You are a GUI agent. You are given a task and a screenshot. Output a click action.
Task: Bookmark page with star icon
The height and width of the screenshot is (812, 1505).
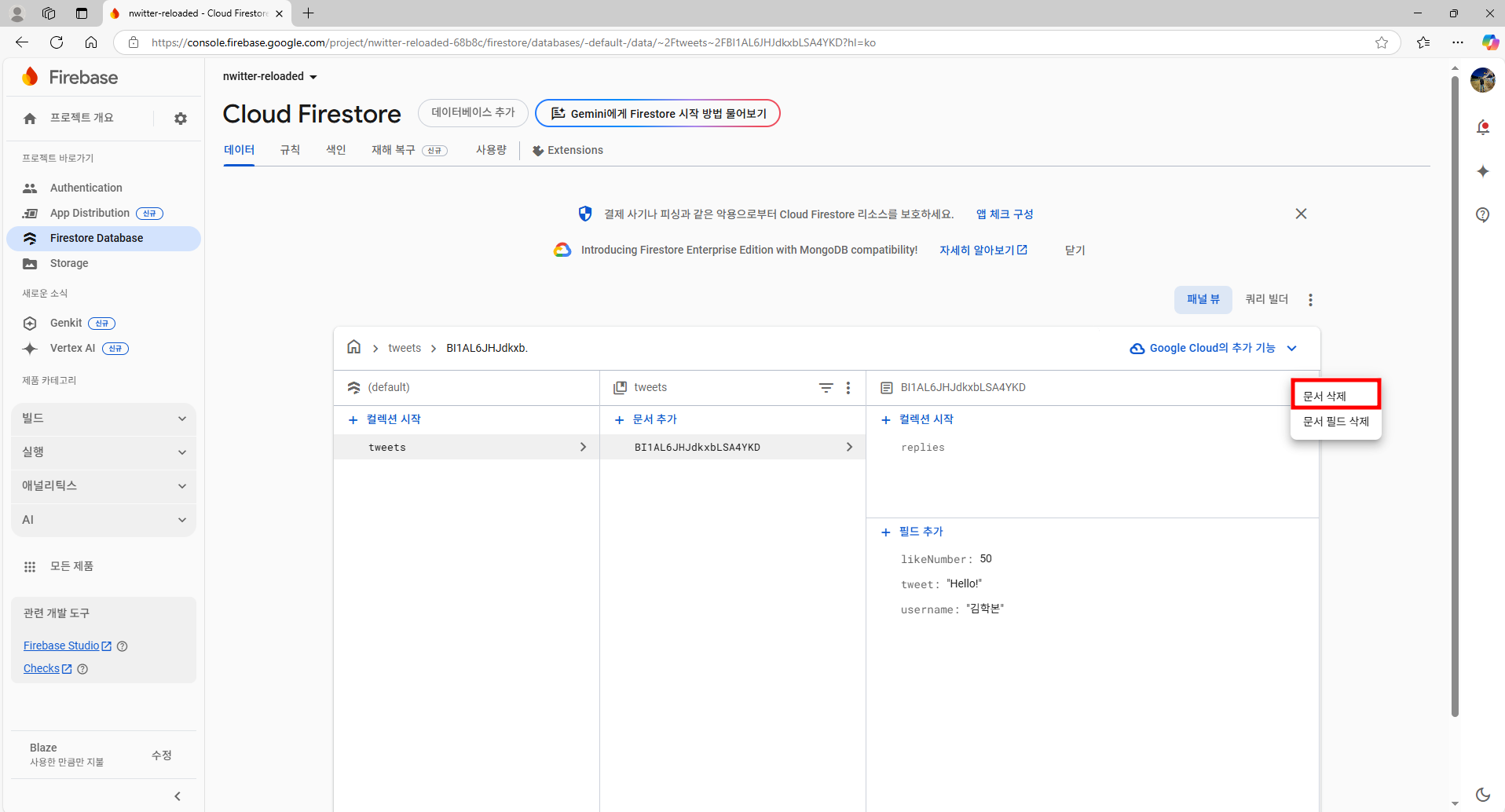click(1382, 42)
